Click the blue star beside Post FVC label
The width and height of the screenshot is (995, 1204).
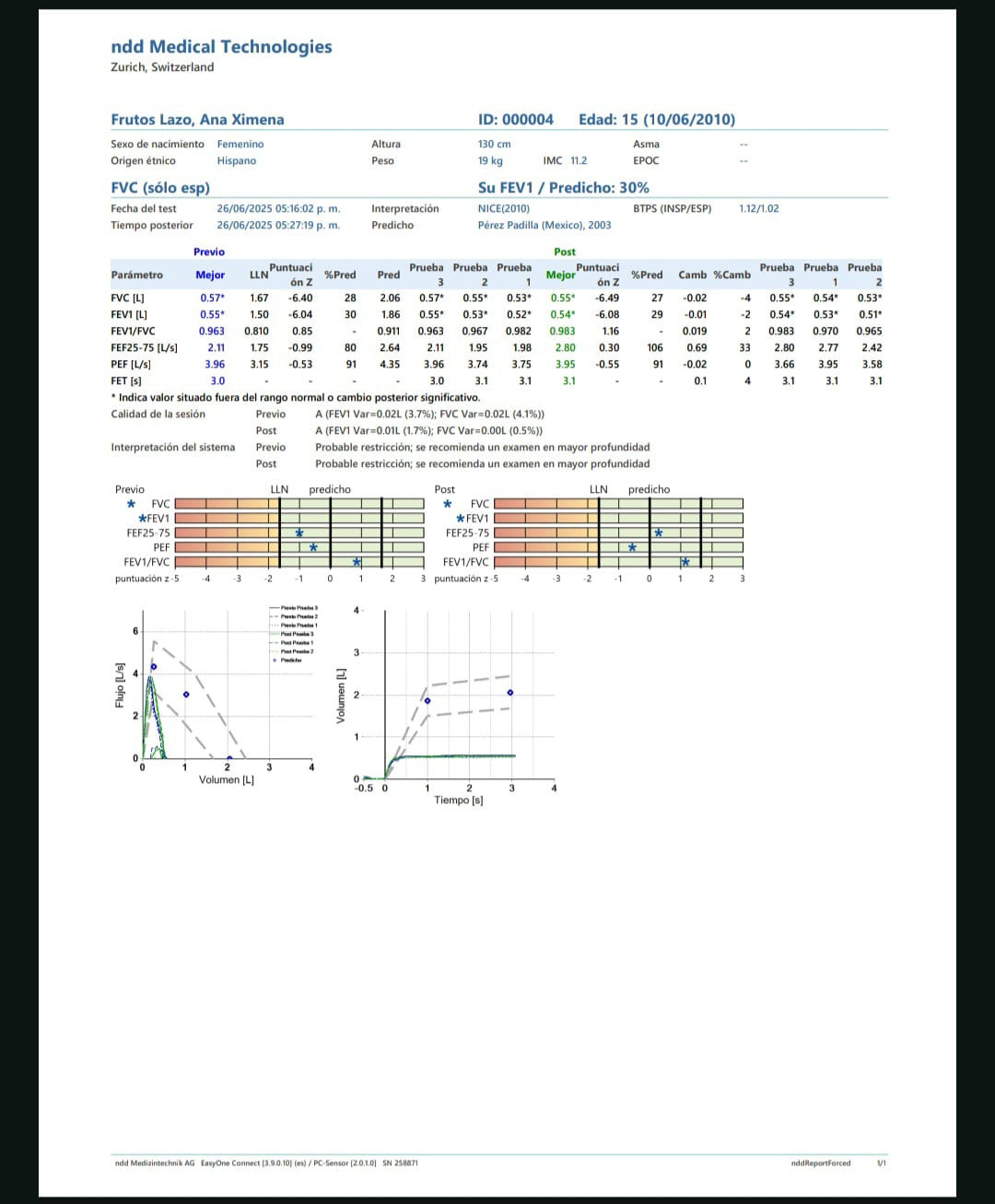[448, 504]
